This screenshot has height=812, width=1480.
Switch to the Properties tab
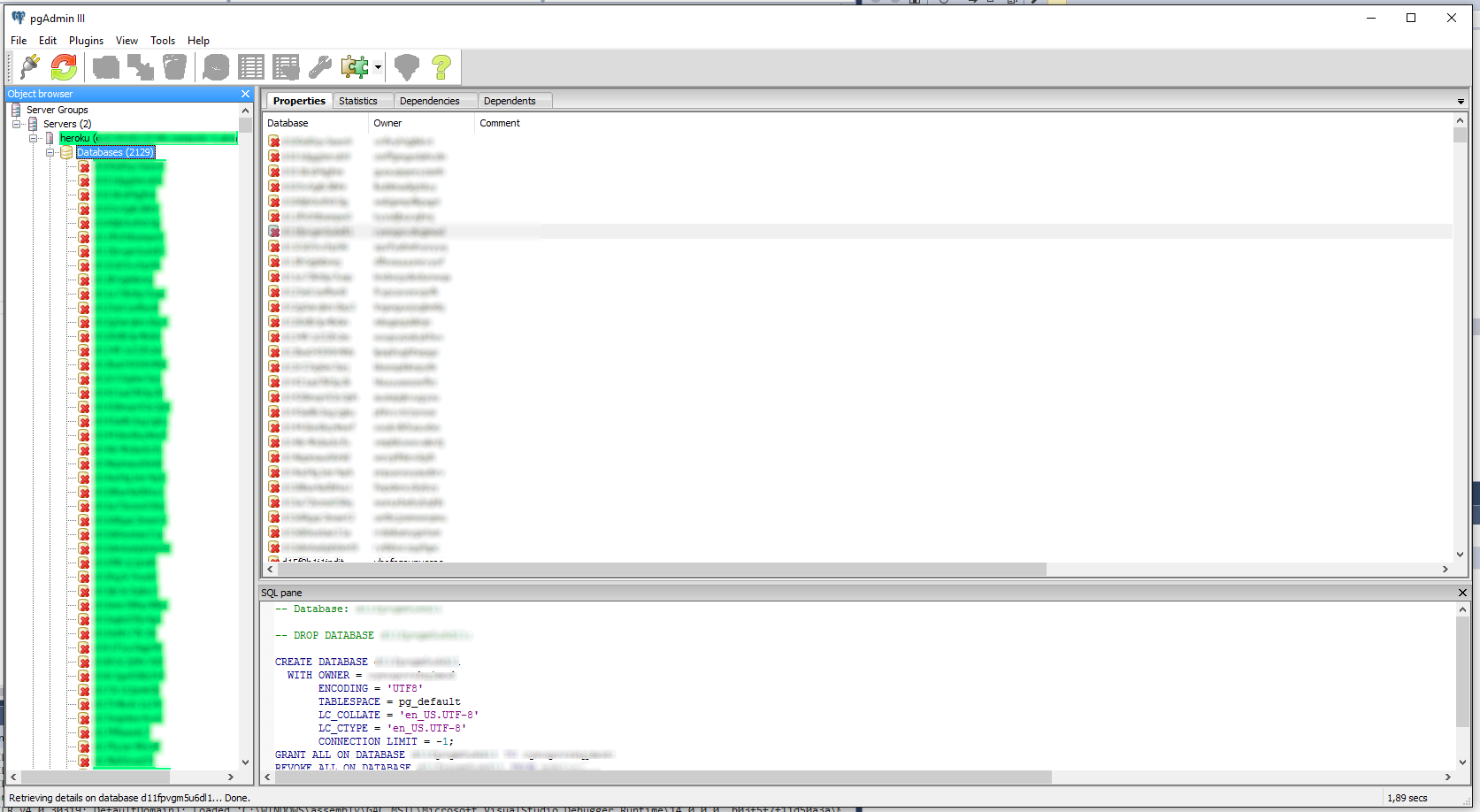click(x=299, y=101)
